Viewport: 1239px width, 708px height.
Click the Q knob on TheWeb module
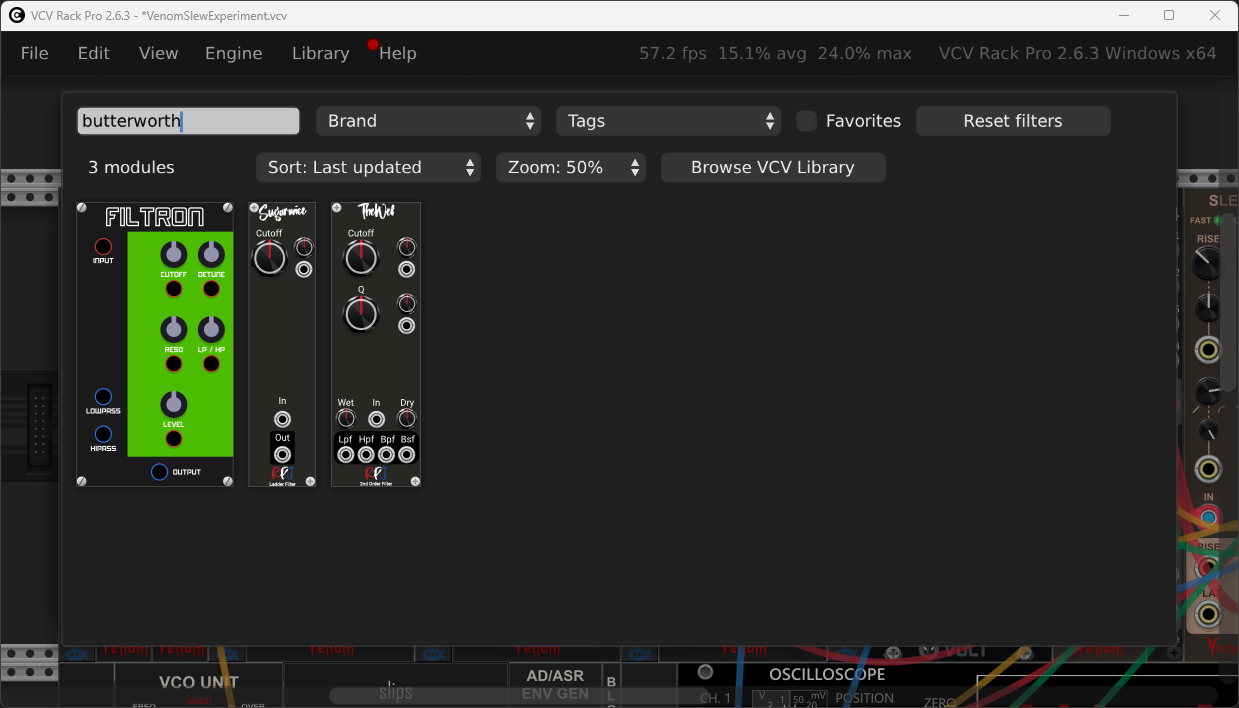pos(361,314)
